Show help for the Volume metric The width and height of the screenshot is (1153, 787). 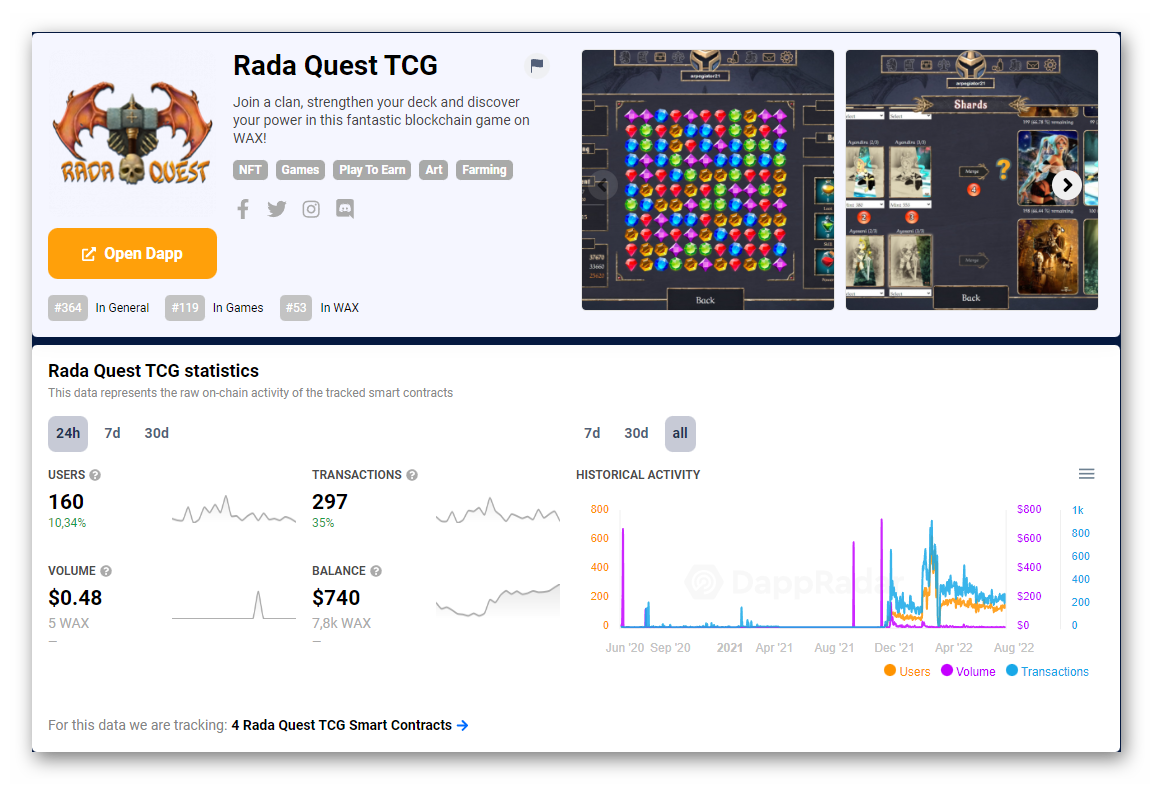pyautogui.click(x=106, y=571)
